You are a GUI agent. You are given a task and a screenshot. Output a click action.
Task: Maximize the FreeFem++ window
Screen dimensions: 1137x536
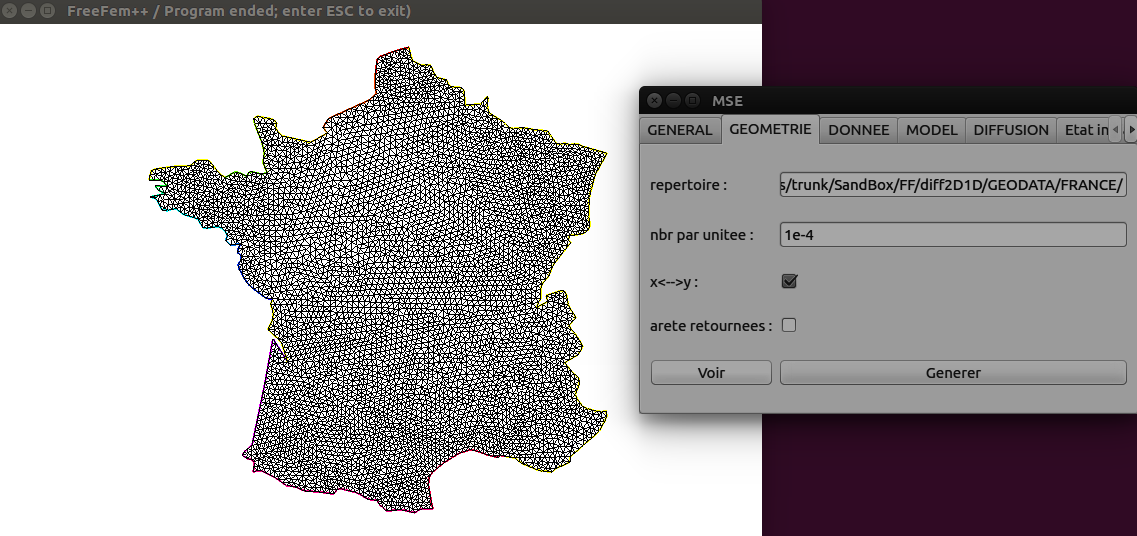pyautogui.click(x=47, y=11)
